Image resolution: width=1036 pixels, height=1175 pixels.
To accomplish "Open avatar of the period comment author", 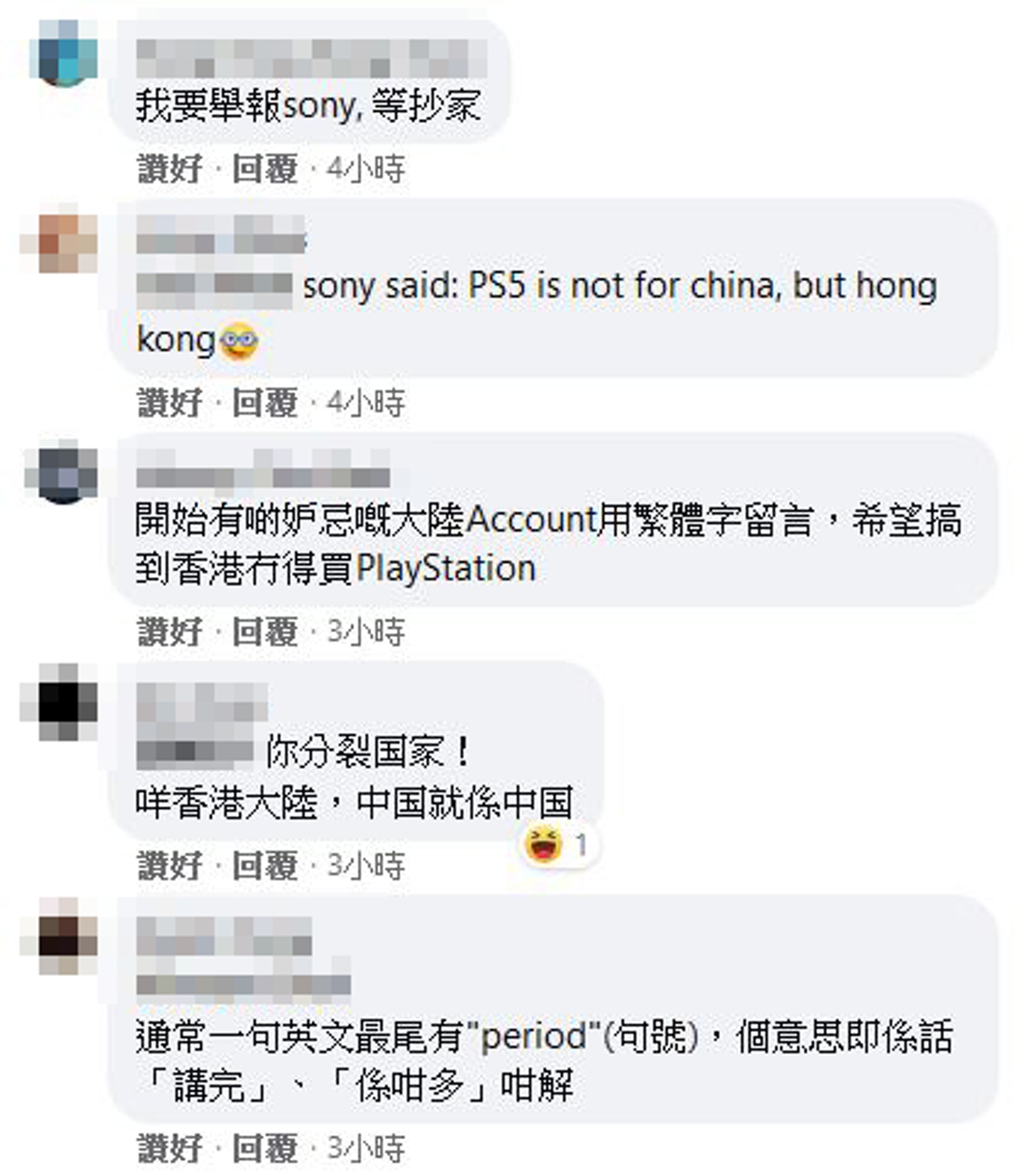I will coord(59,936).
